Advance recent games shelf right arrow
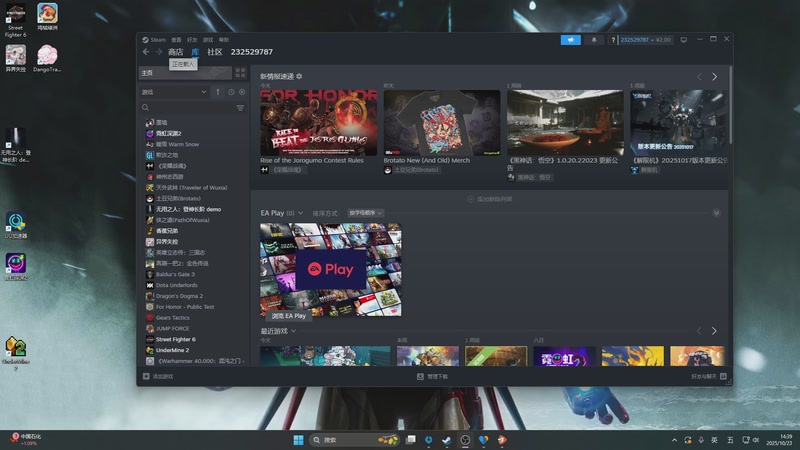800x450 pixels. 714,331
